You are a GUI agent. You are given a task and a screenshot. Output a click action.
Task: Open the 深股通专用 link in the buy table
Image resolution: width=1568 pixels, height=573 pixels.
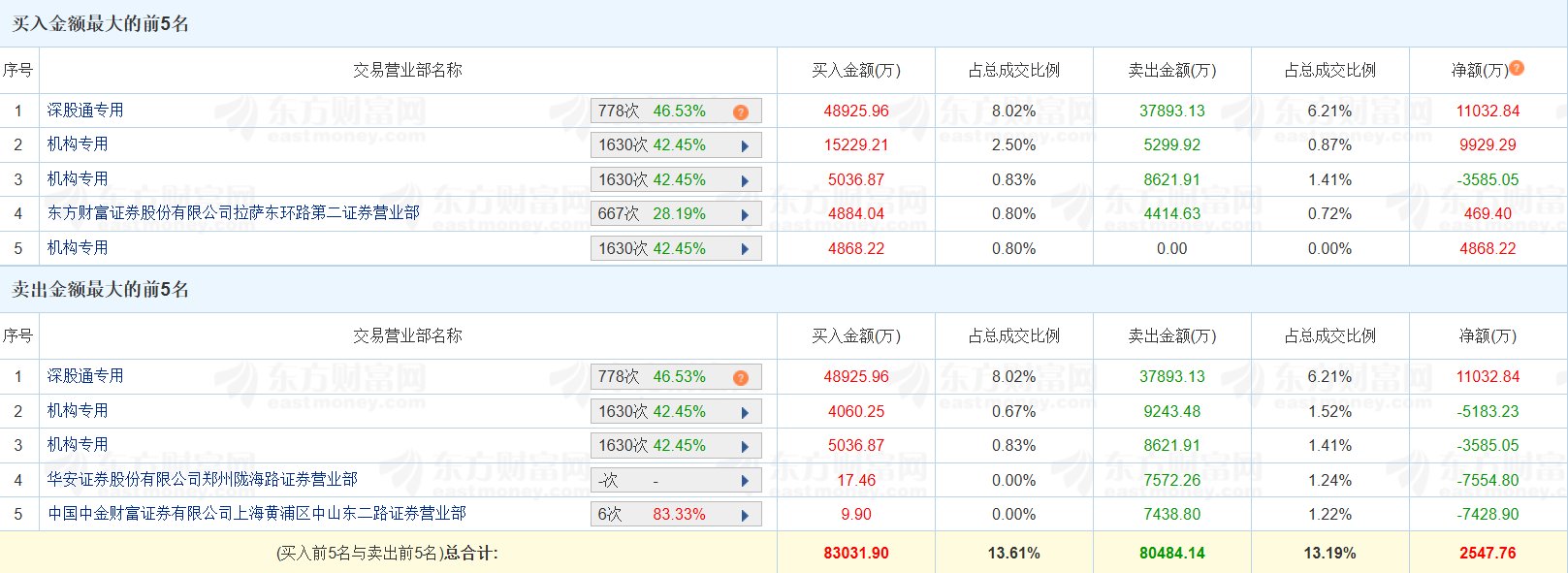[85, 111]
